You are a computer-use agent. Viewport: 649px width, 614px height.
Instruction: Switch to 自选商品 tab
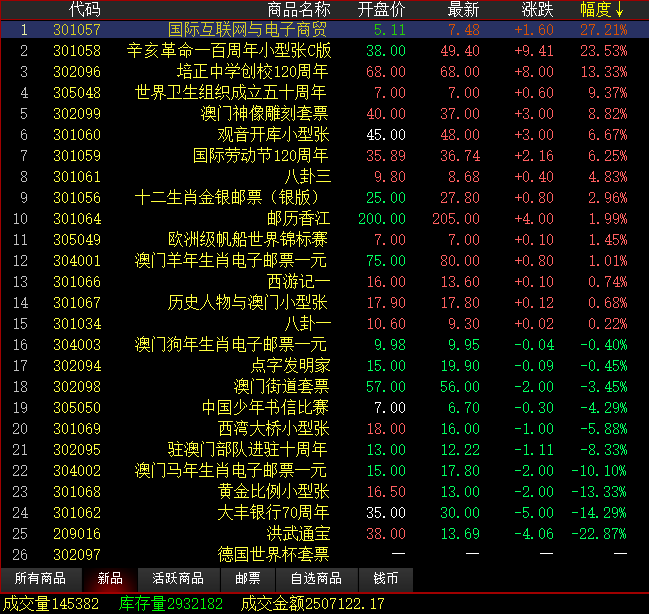click(316, 578)
